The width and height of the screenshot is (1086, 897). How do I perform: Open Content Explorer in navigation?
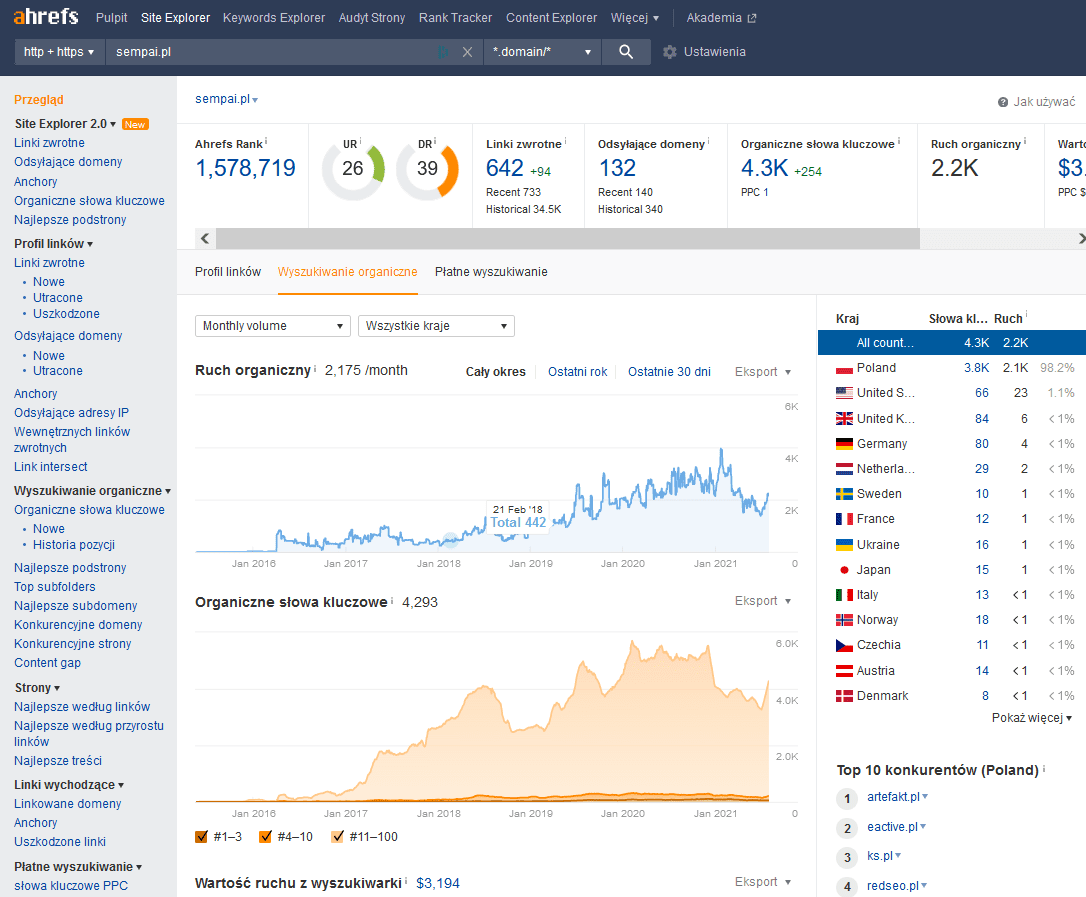tap(551, 18)
